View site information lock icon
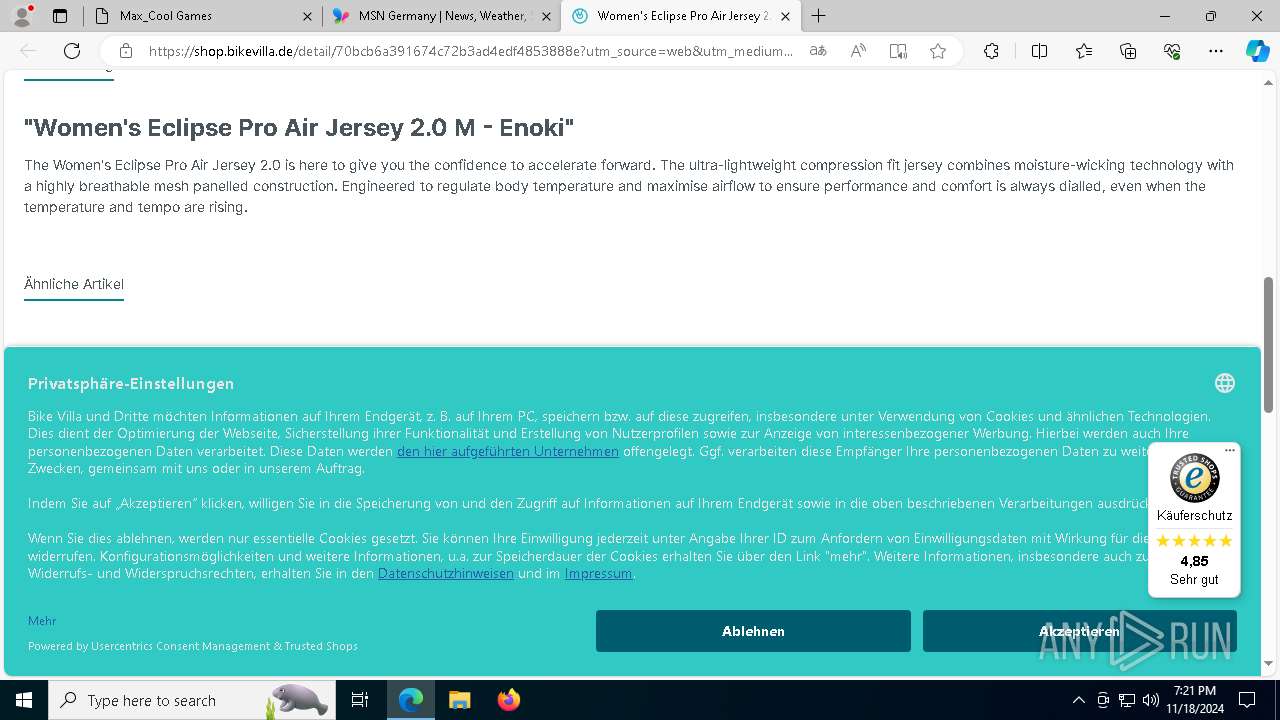Image resolution: width=1280 pixels, height=720 pixels. [126, 51]
